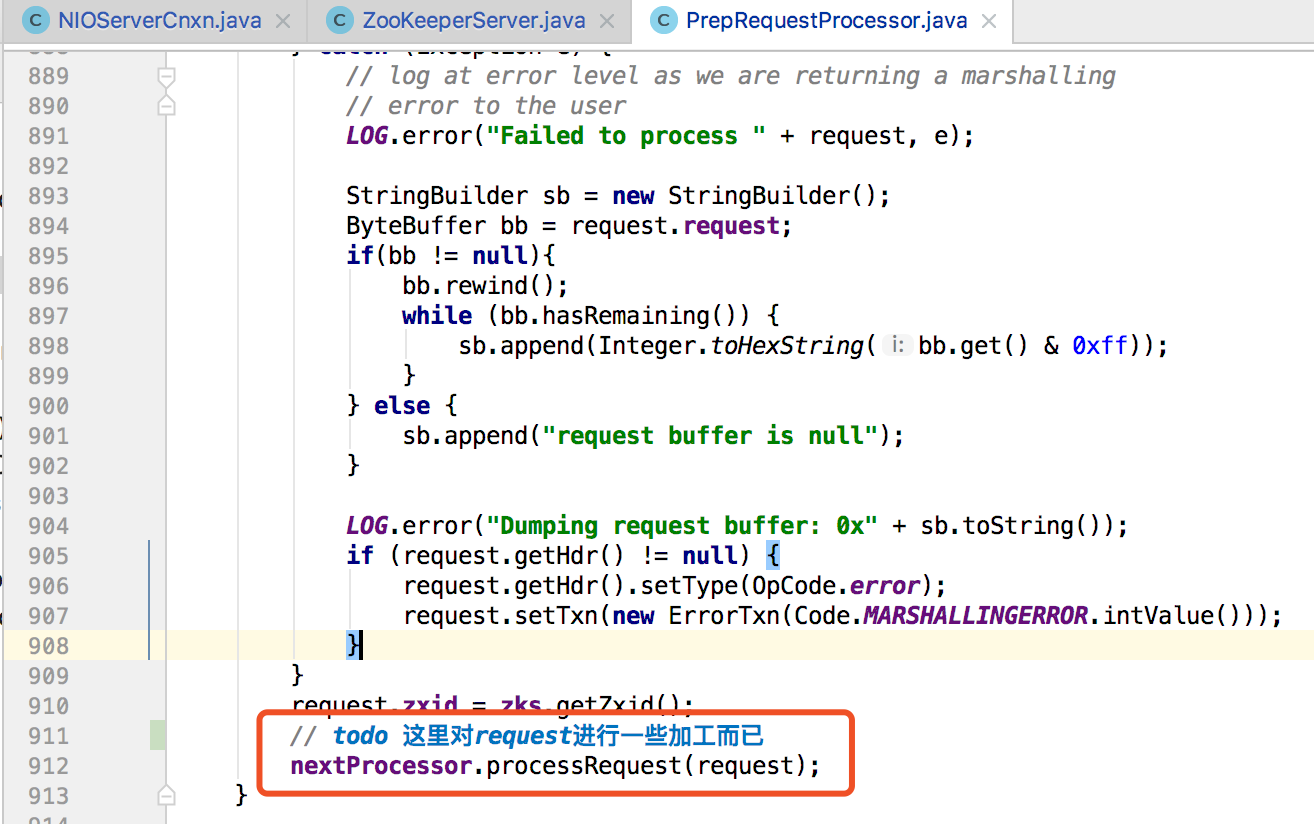Click the highlighted opening brace on line 905
1314x824 pixels.
773,556
